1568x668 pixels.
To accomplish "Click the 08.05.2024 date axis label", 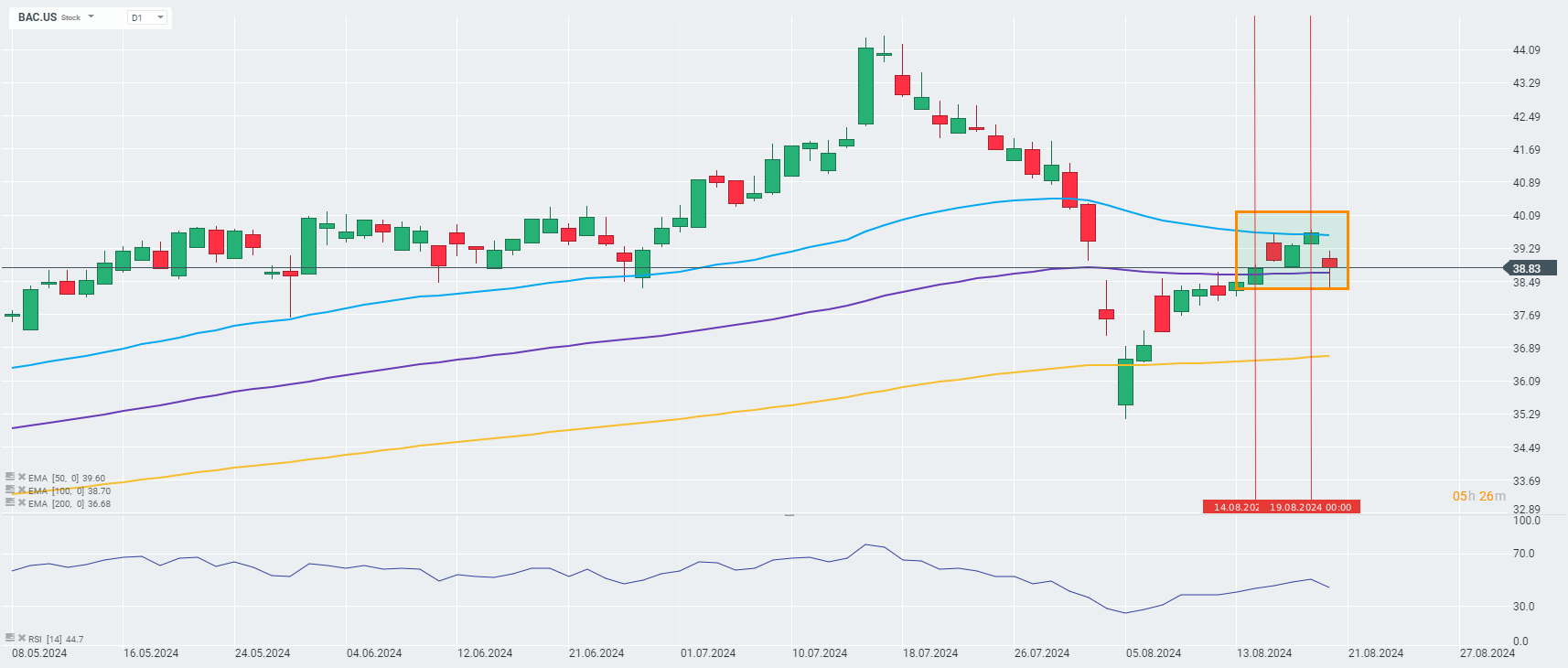I will coord(39,653).
